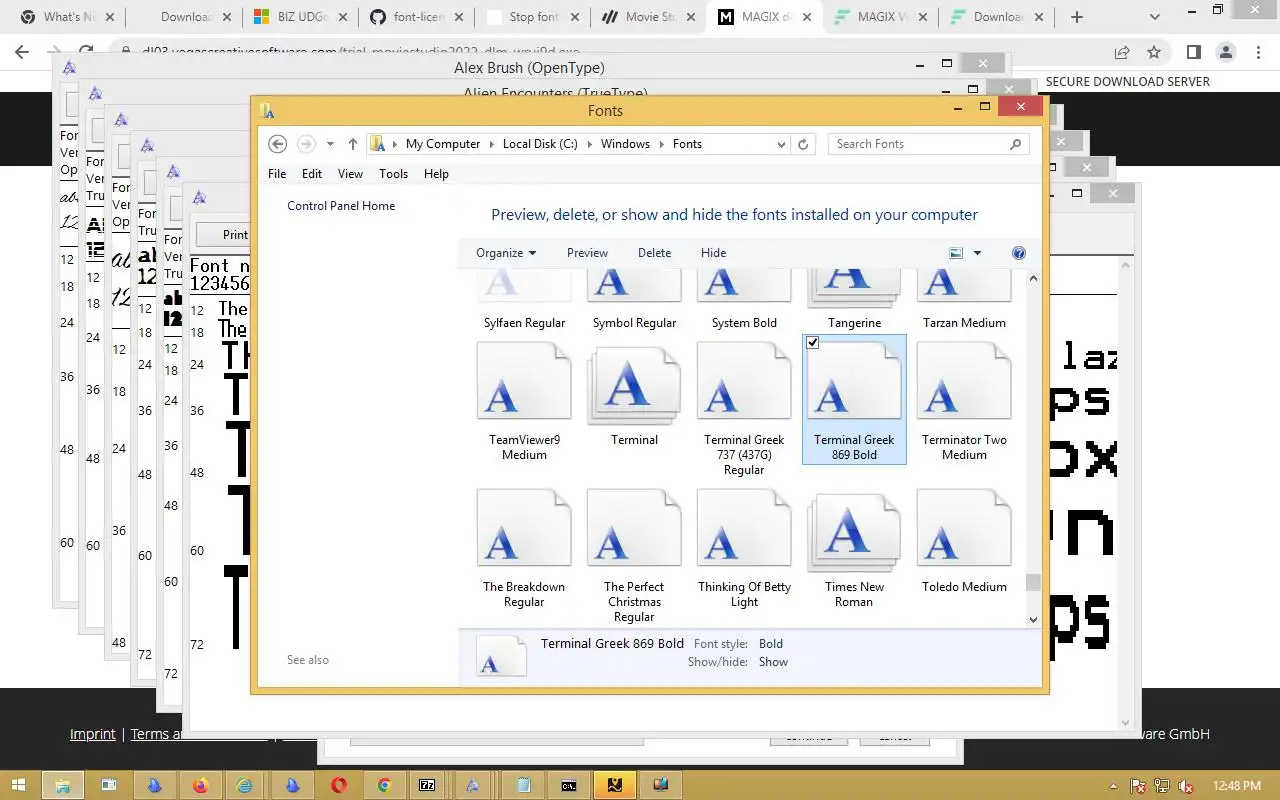Click the Fonts list scrollbar up arrow

[x=1034, y=279]
